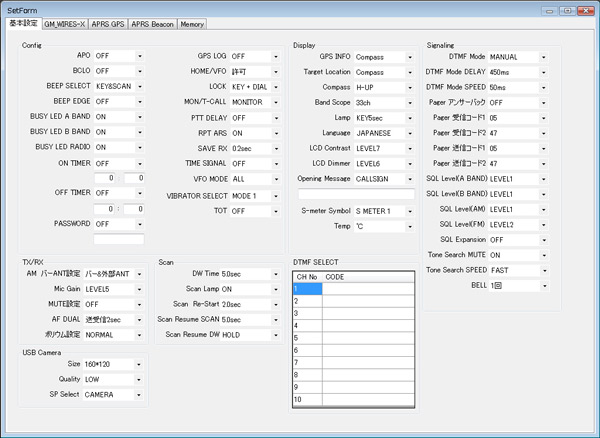Select DTMF SELECT row 1 CODE cell
The image size is (600, 438).
[x=367, y=289]
